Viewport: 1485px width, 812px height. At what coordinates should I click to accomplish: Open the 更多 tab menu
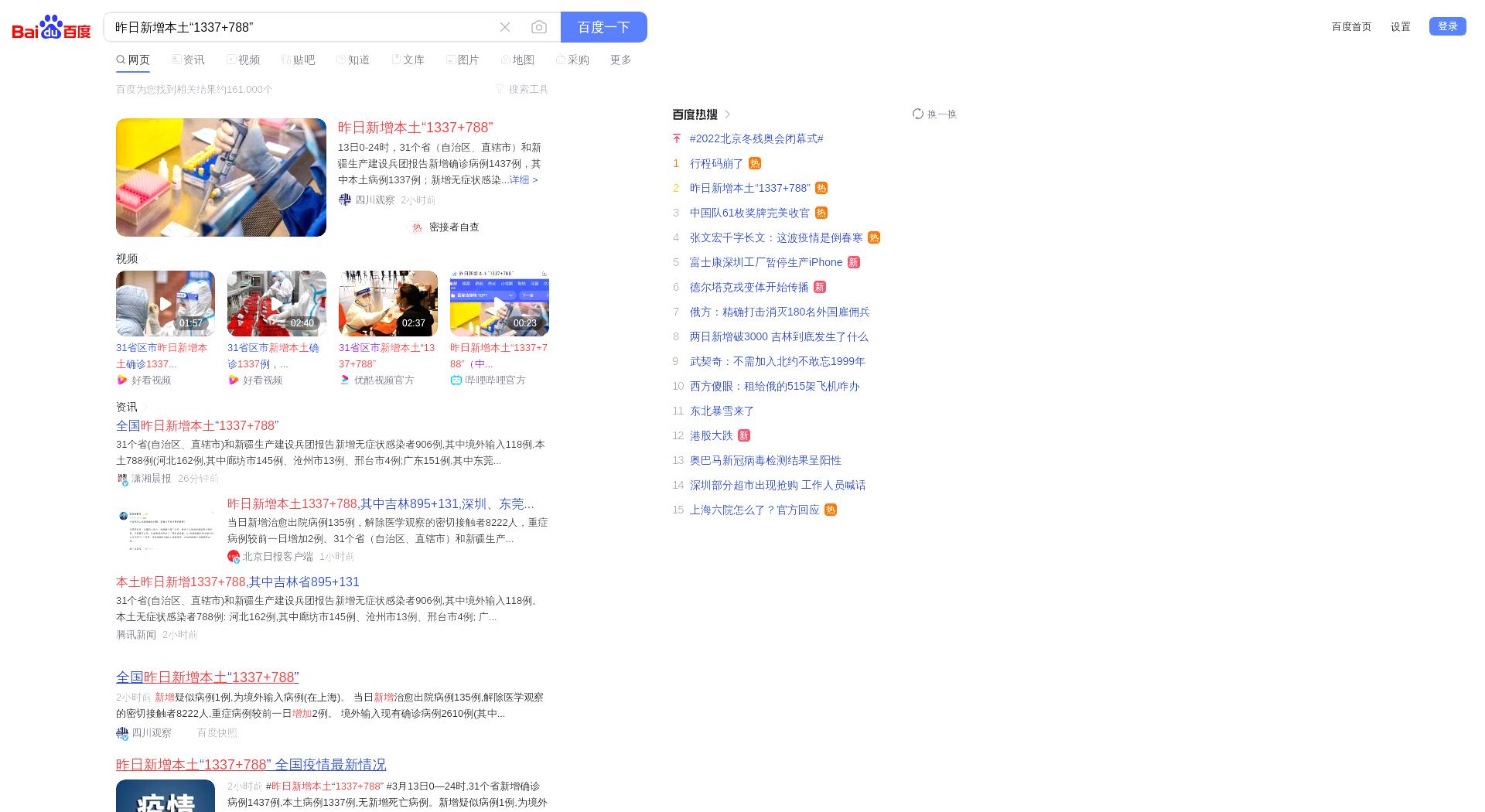coord(621,60)
